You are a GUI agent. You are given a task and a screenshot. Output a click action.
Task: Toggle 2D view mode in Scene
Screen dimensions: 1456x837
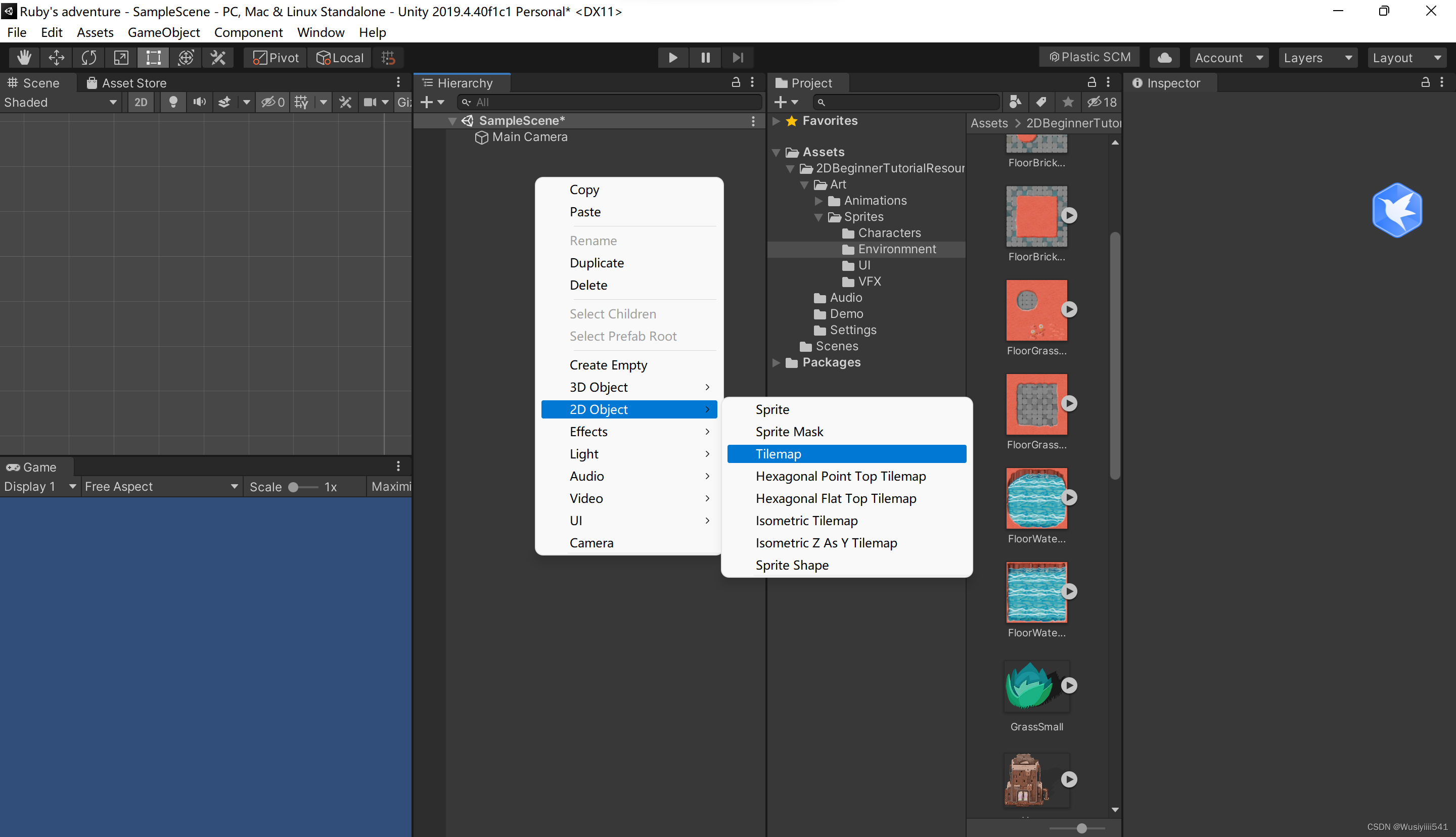141,102
